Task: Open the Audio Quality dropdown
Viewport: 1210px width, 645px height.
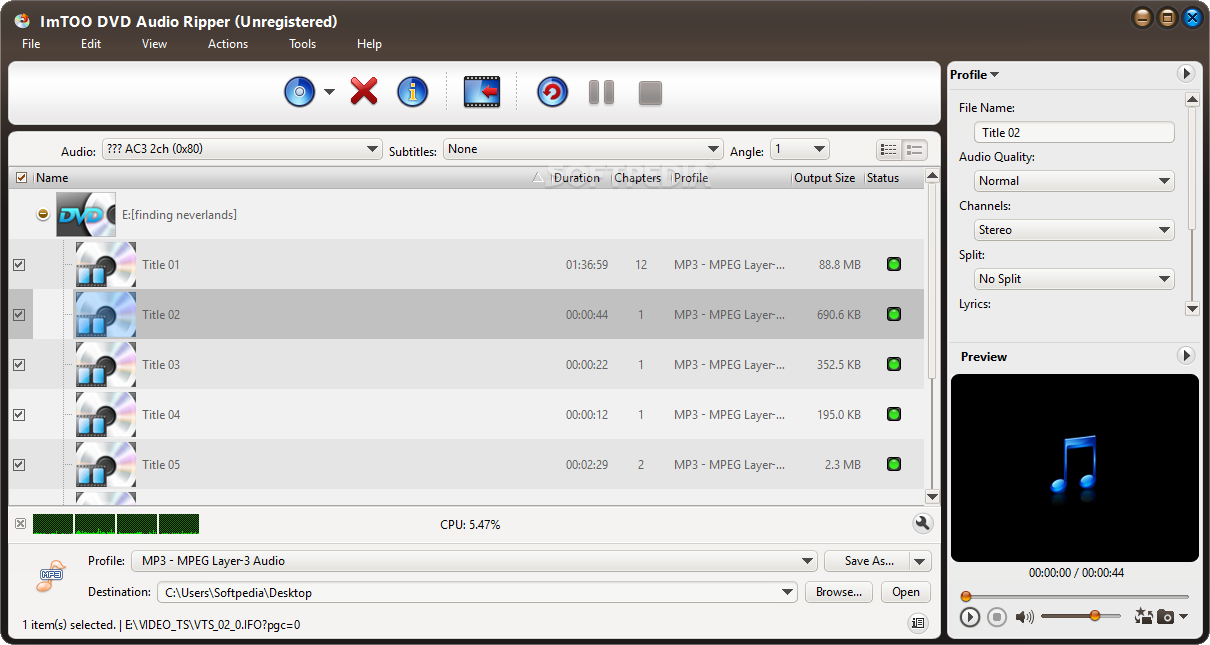Action: click(1074, 181)
